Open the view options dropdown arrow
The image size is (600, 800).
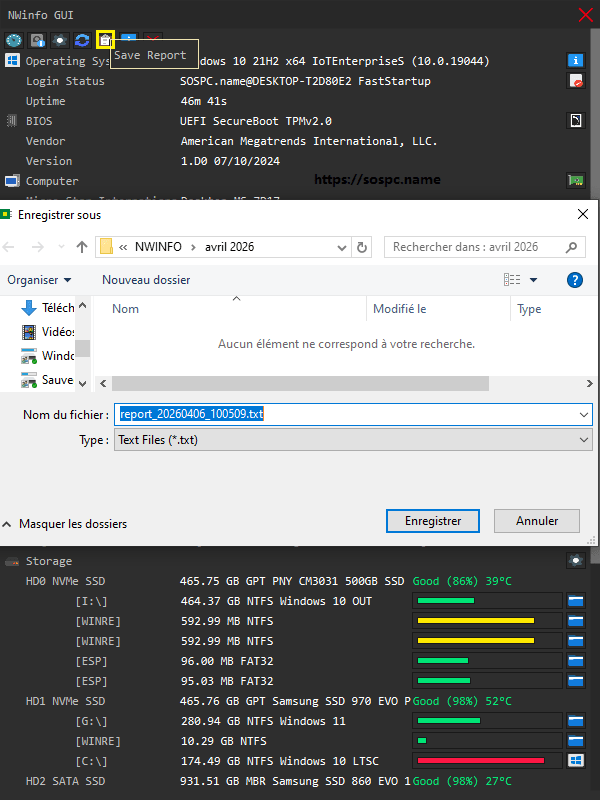click(533, 280)
